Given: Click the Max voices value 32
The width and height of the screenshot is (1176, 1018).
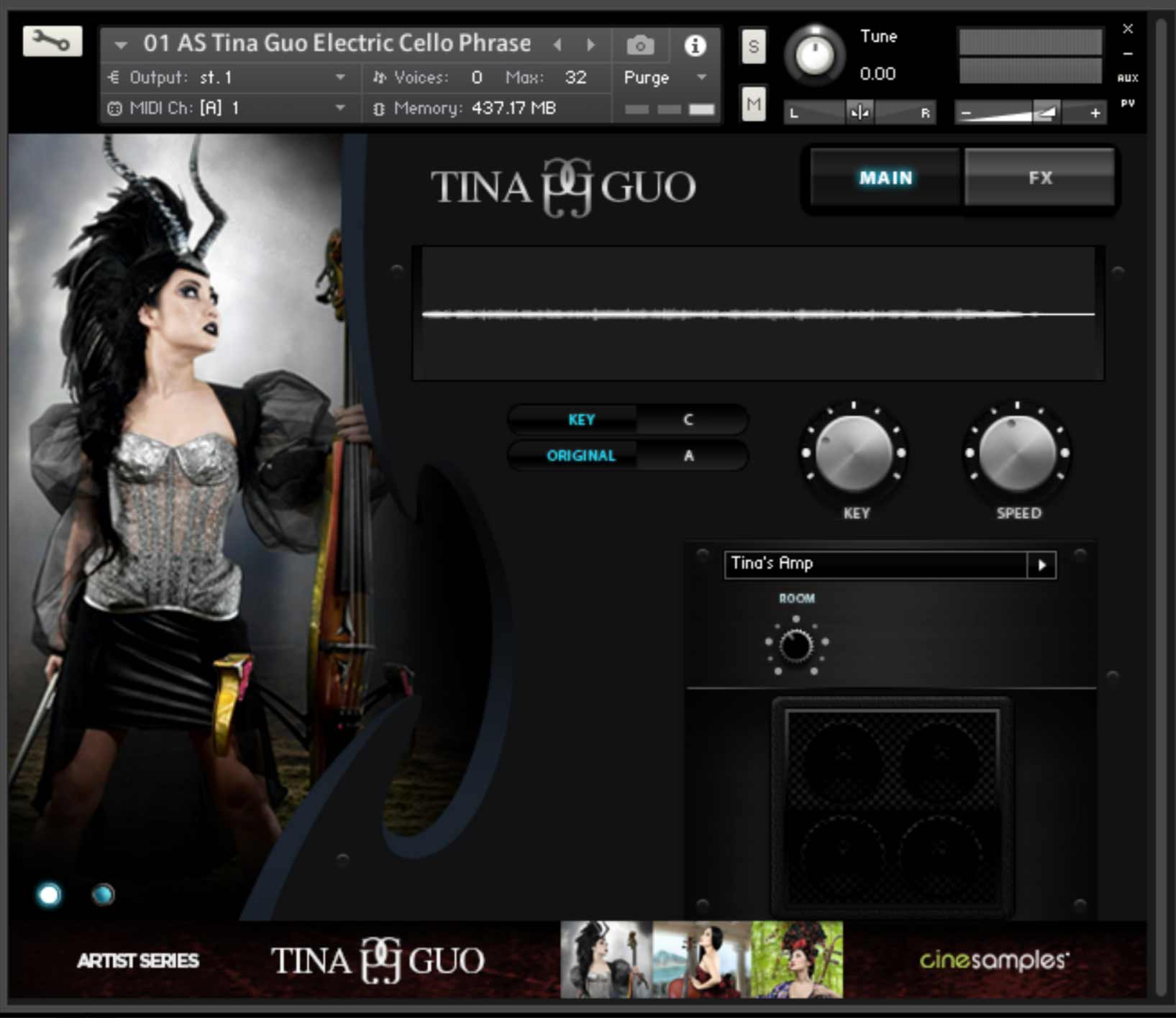Looking at the screenshot, I should [x=575, y=77].
